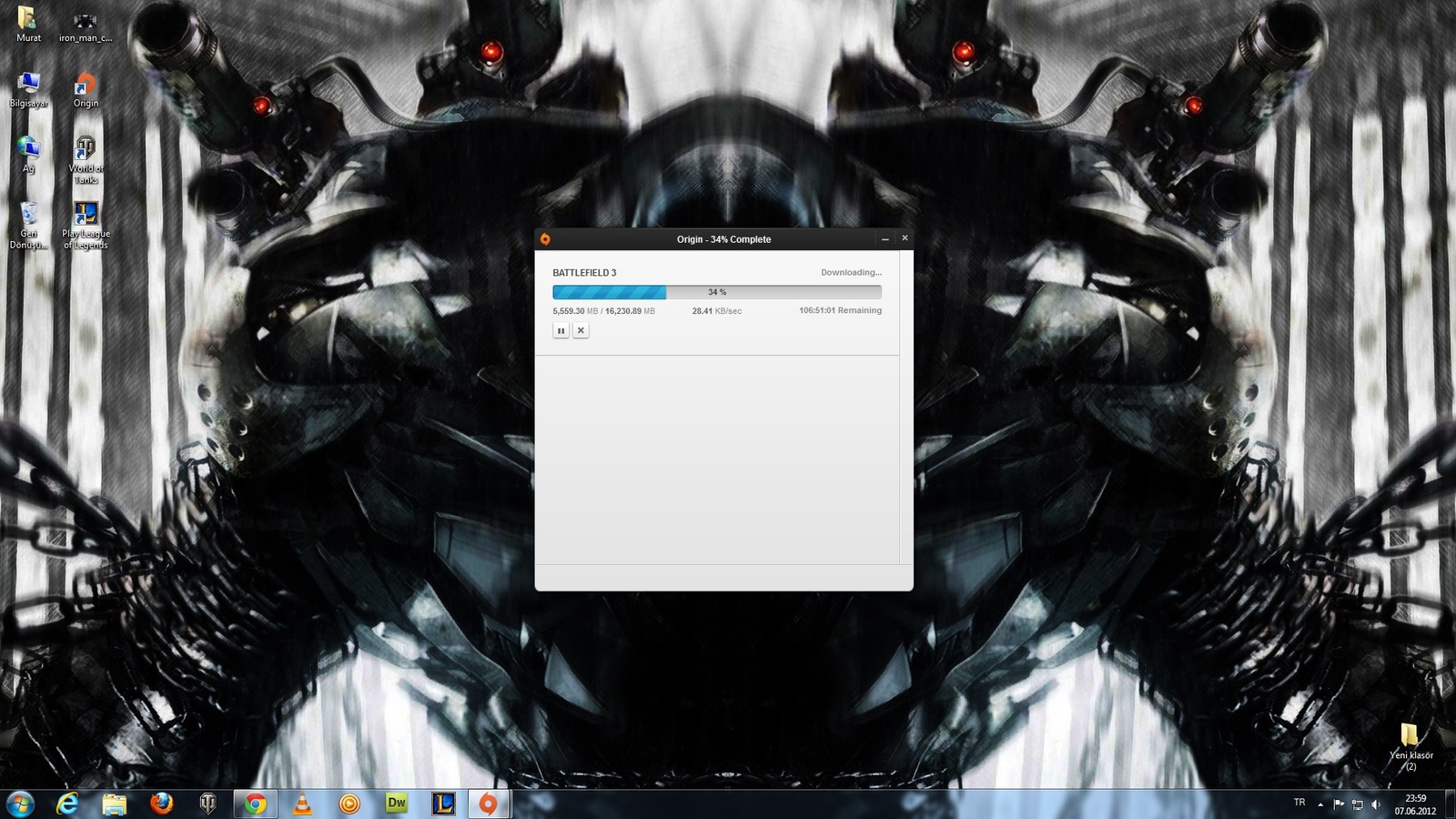Select the Origin desktop shortcut
The width and height of the screenshot is (1456, 819).
tap(86, 91)
